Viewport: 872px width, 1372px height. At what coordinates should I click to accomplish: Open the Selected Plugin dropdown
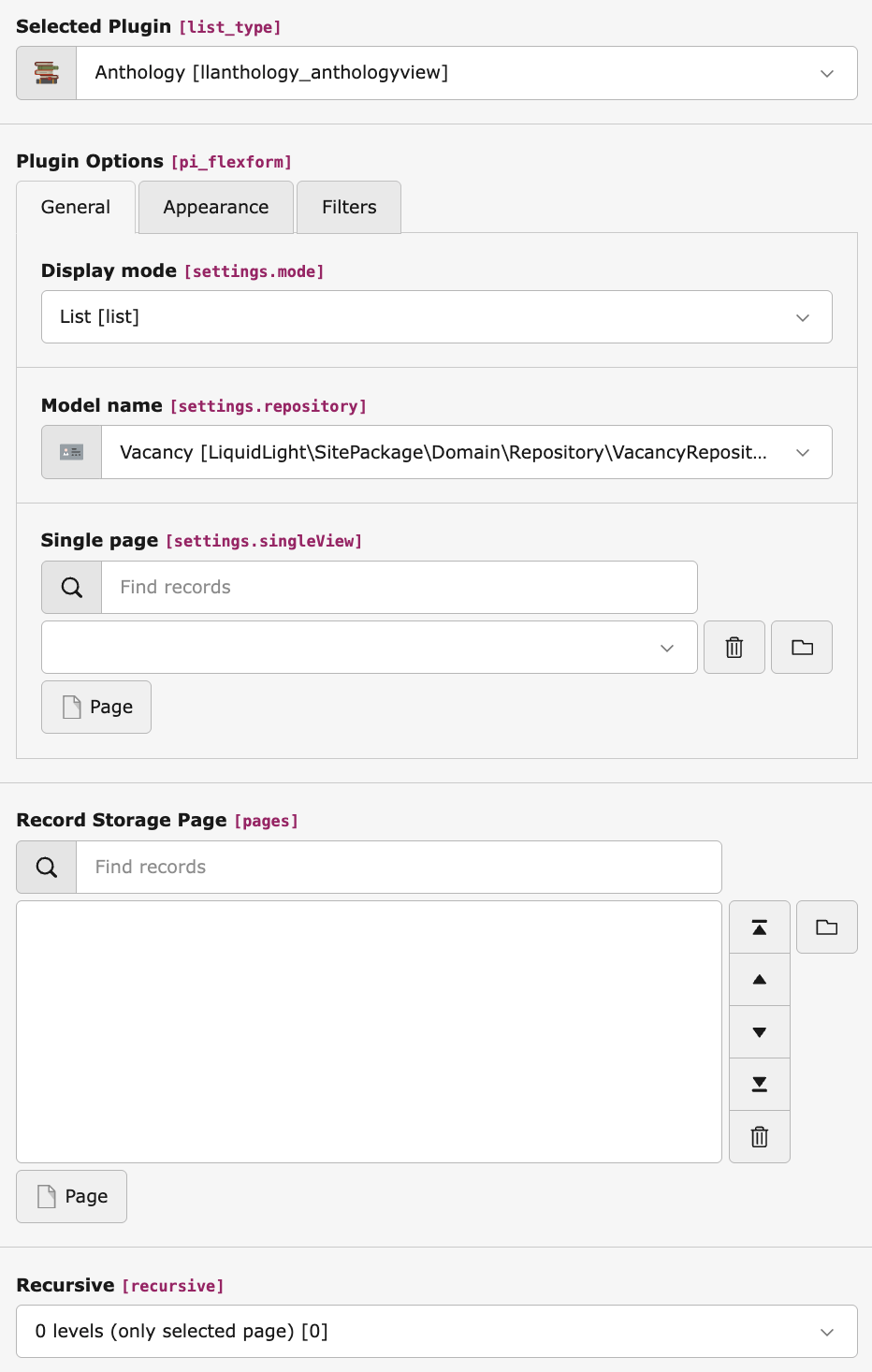click(x=826, y=72)
